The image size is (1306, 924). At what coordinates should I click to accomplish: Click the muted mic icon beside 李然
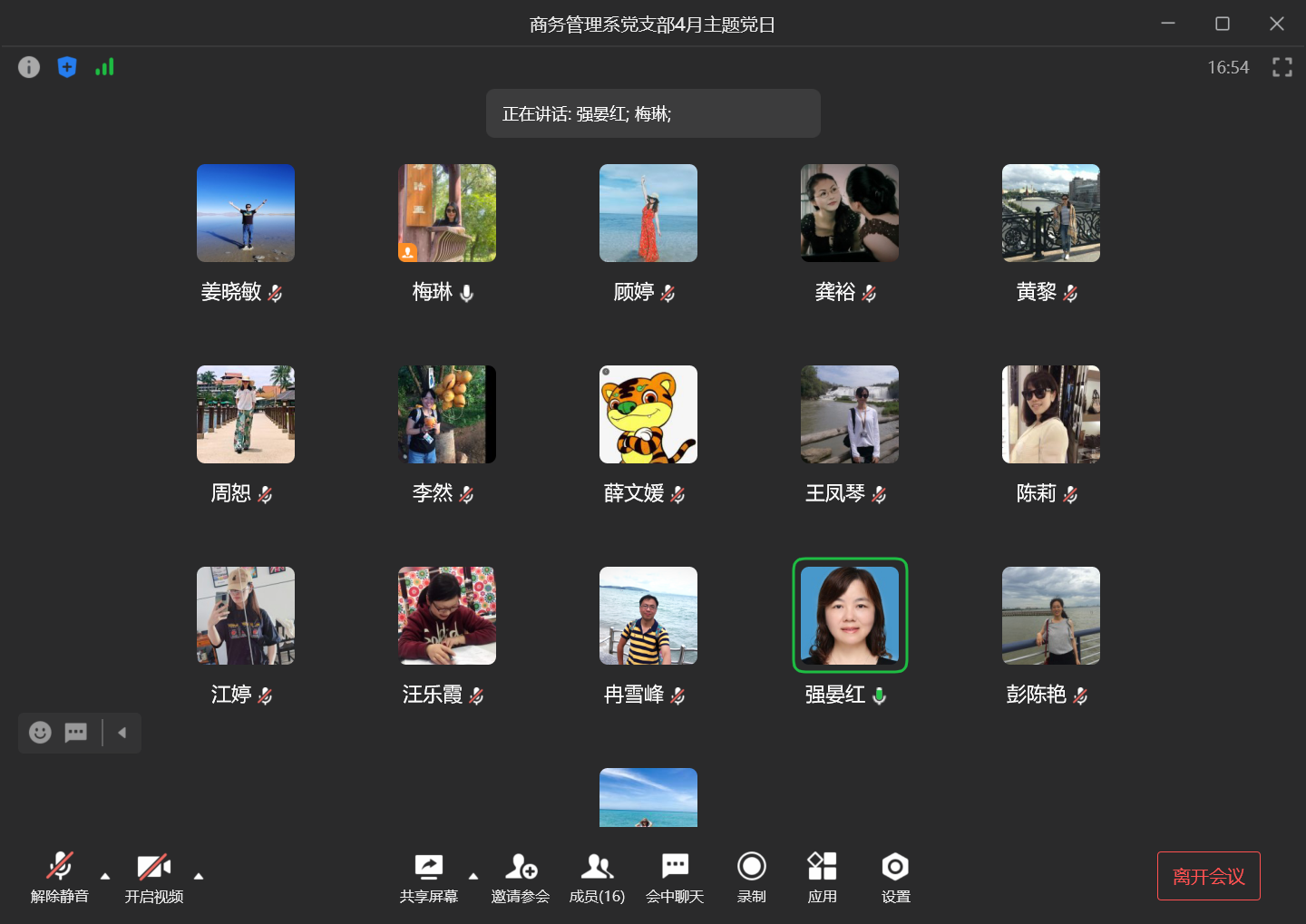466,494
